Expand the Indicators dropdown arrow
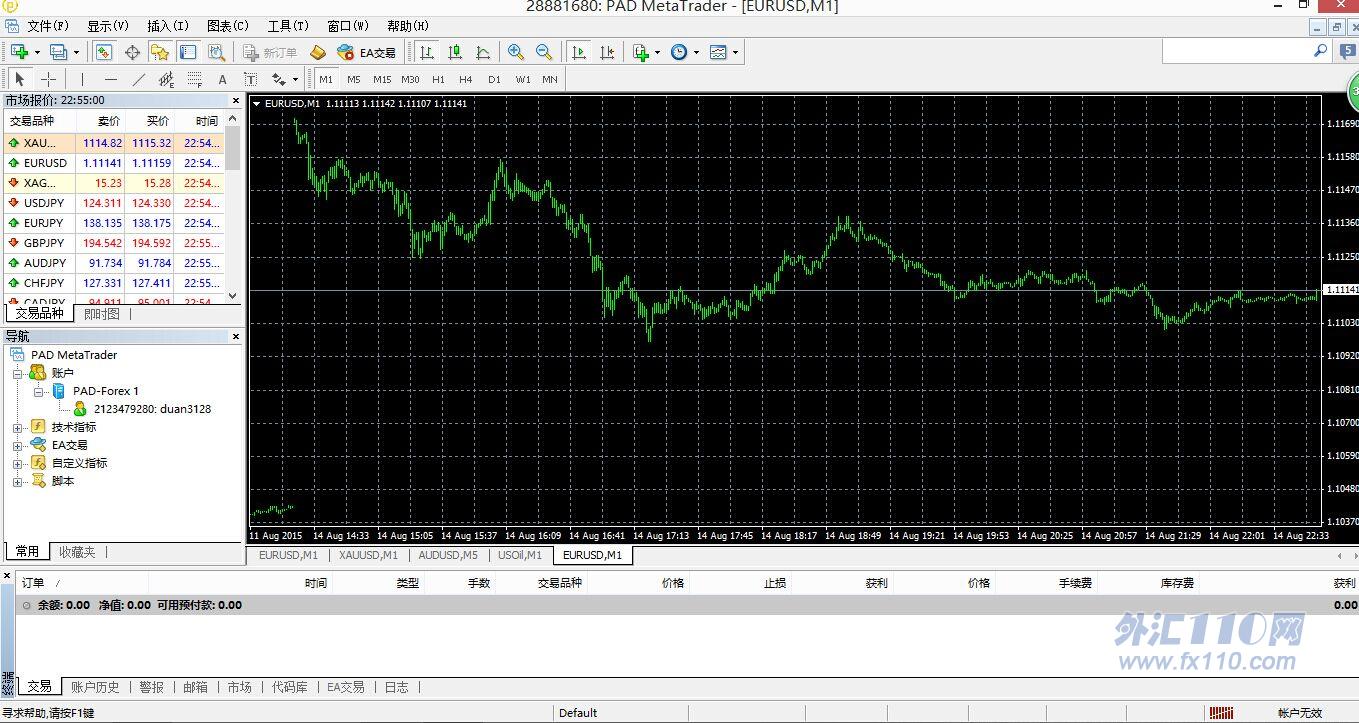 [657, 52]
